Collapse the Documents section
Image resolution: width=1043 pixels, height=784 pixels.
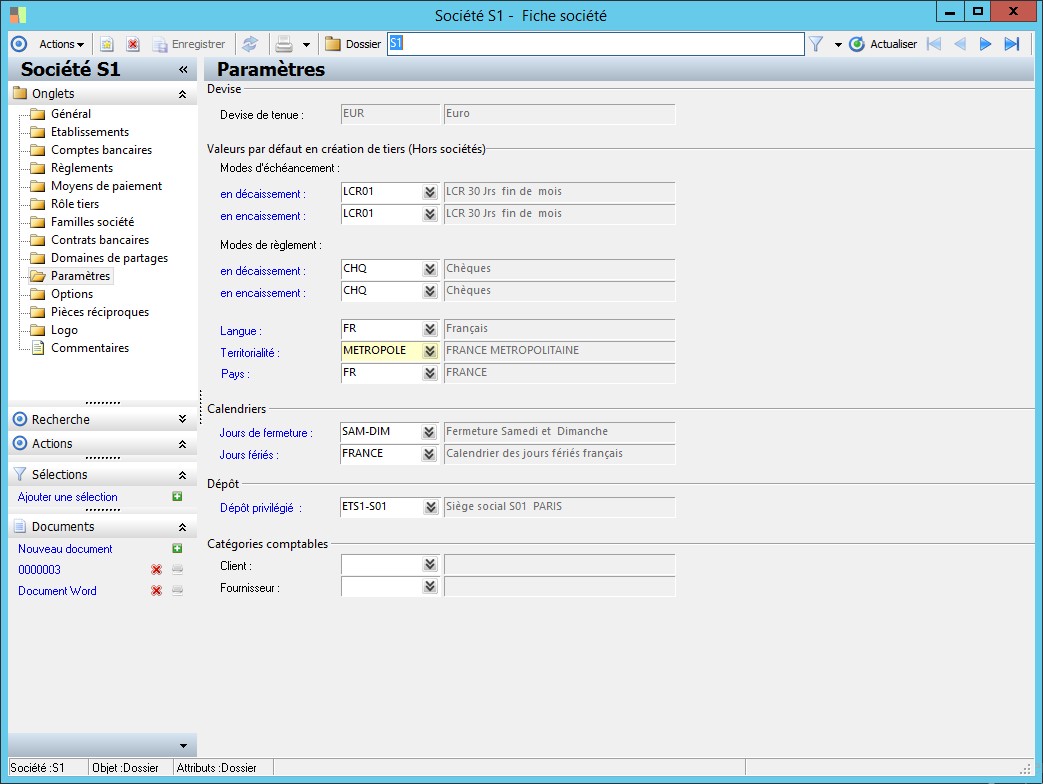click(182, 527)
